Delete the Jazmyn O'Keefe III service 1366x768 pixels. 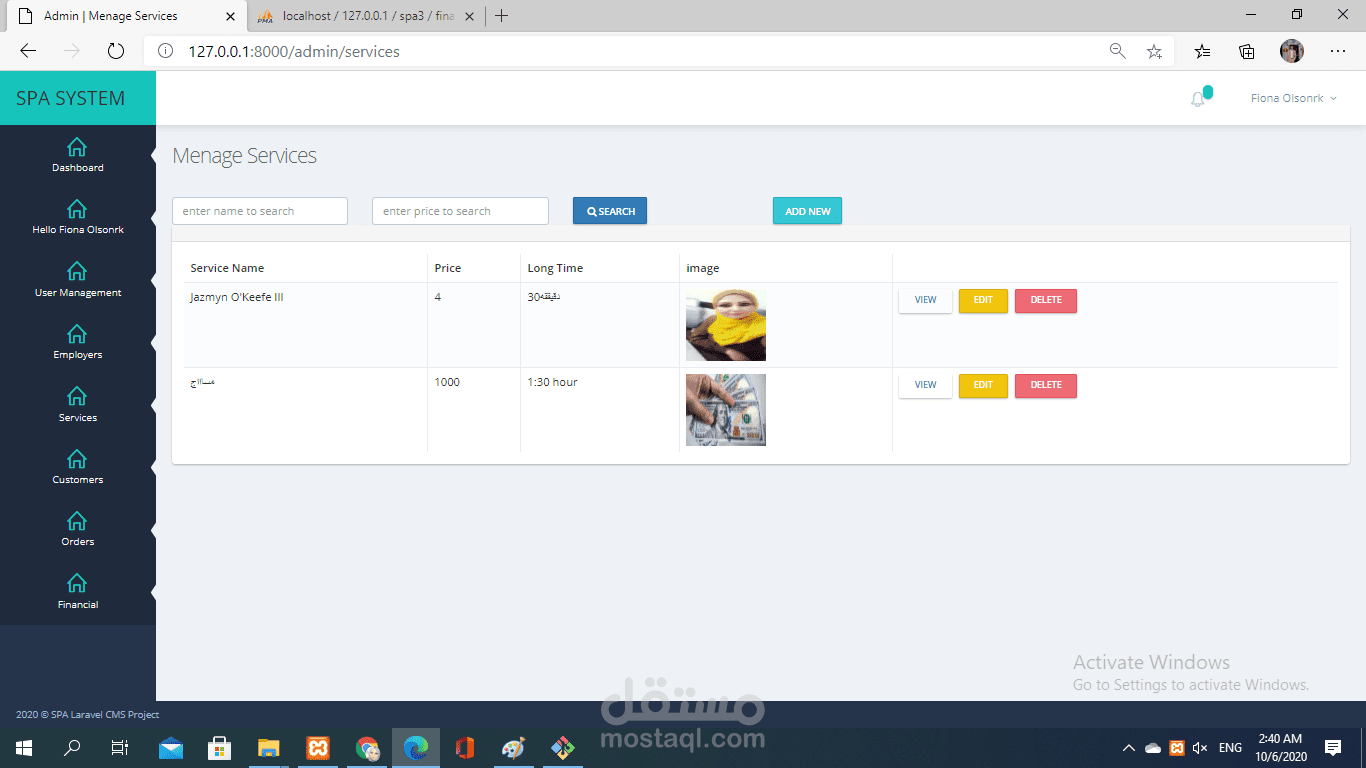pyautogui.click(x=1046, y=300)
